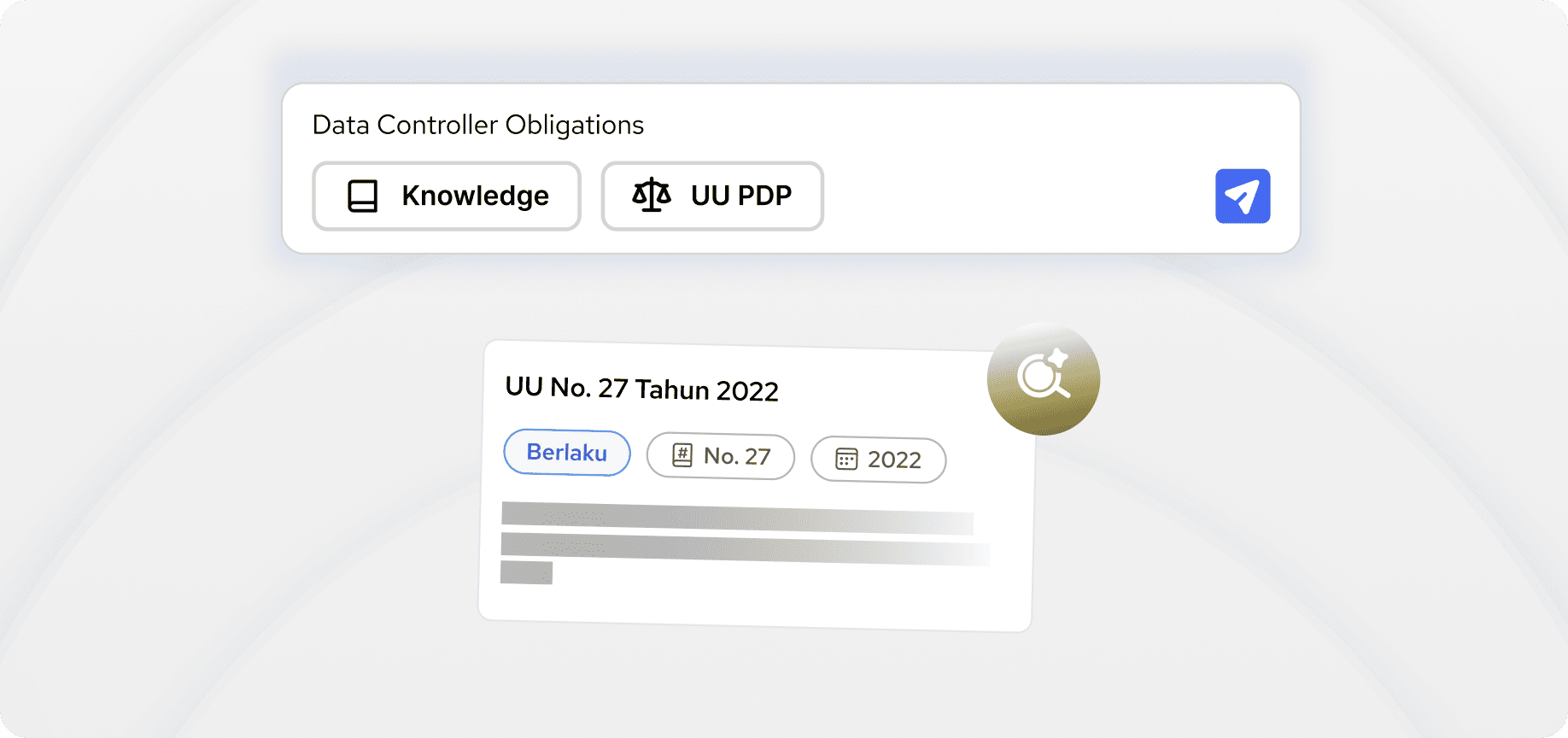This screenshot has width=1568, height=738.
Task: Focus the Data Controller Obligations query text
Action: tap(478, 125)
